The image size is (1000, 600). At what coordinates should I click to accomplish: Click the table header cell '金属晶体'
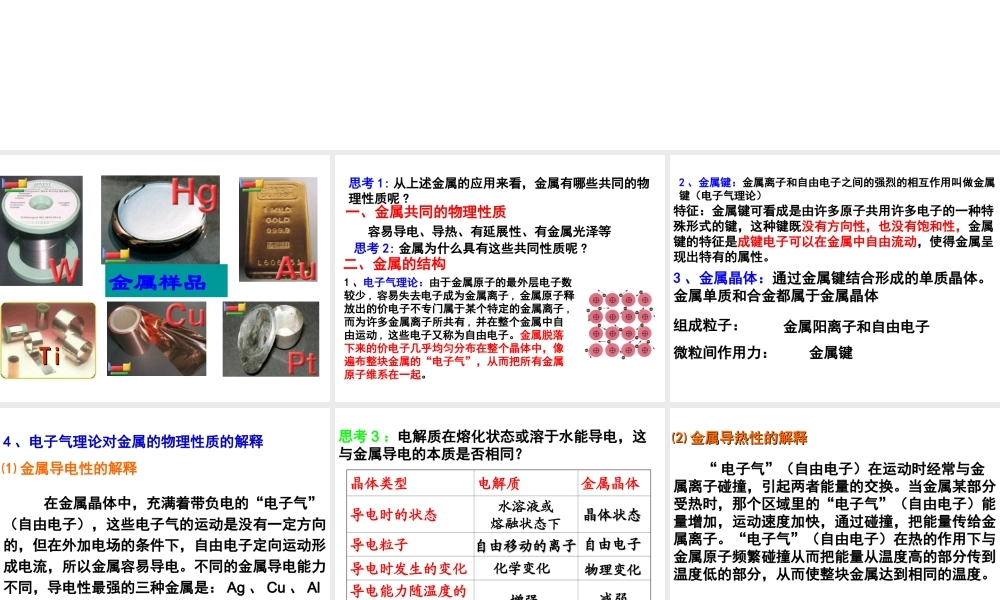[610, 483]
